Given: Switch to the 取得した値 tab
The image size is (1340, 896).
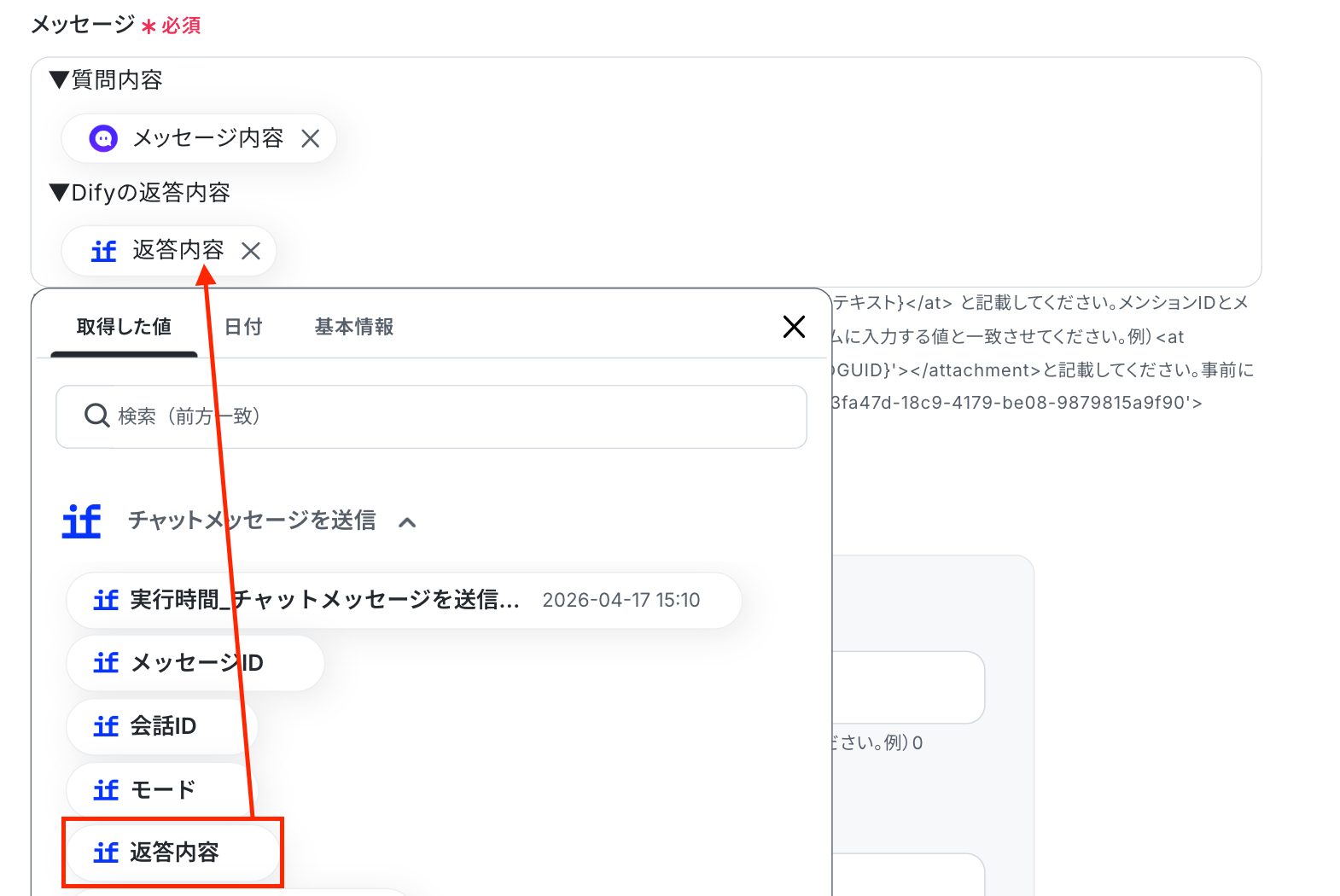Looking at the screenshot, I should pos(124,327).
